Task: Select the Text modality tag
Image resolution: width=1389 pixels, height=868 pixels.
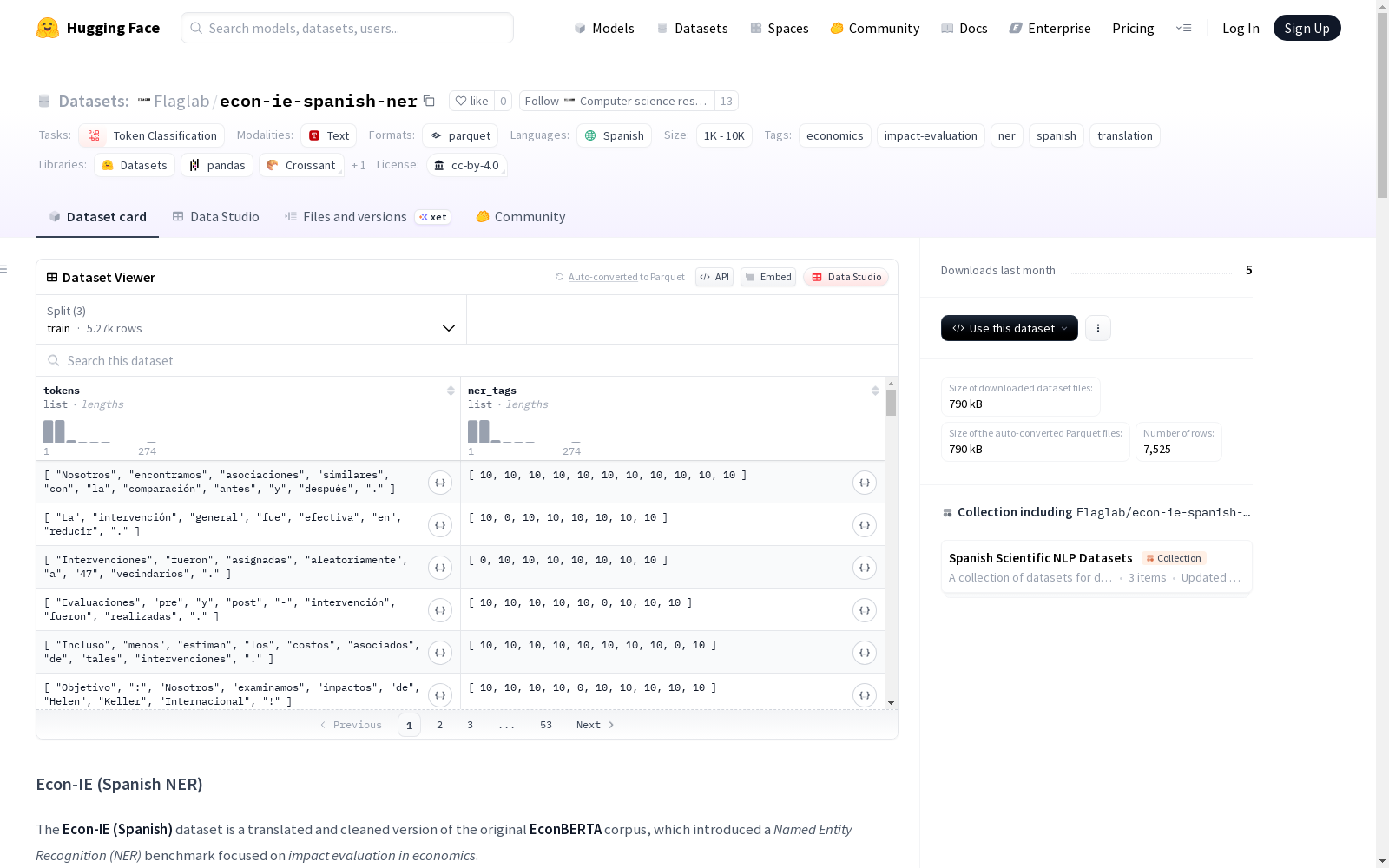Action: [x=329, y=135]
